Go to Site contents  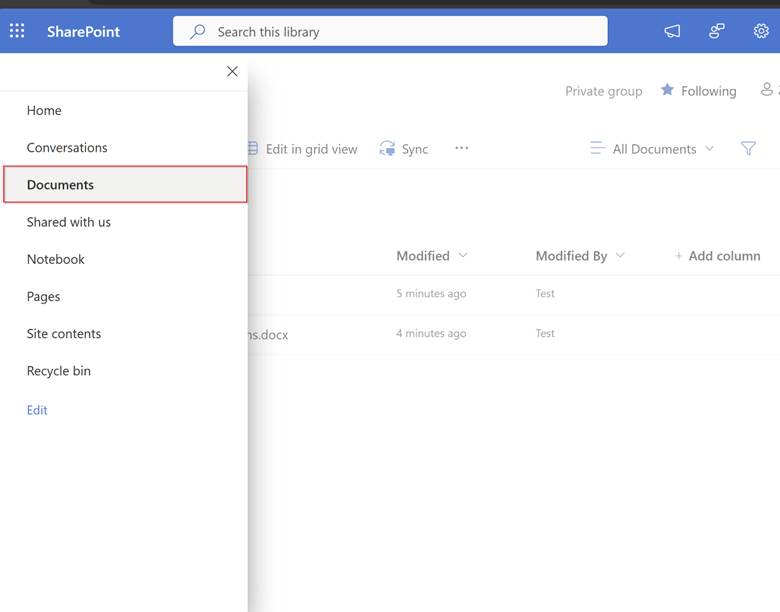click(64, 334)
